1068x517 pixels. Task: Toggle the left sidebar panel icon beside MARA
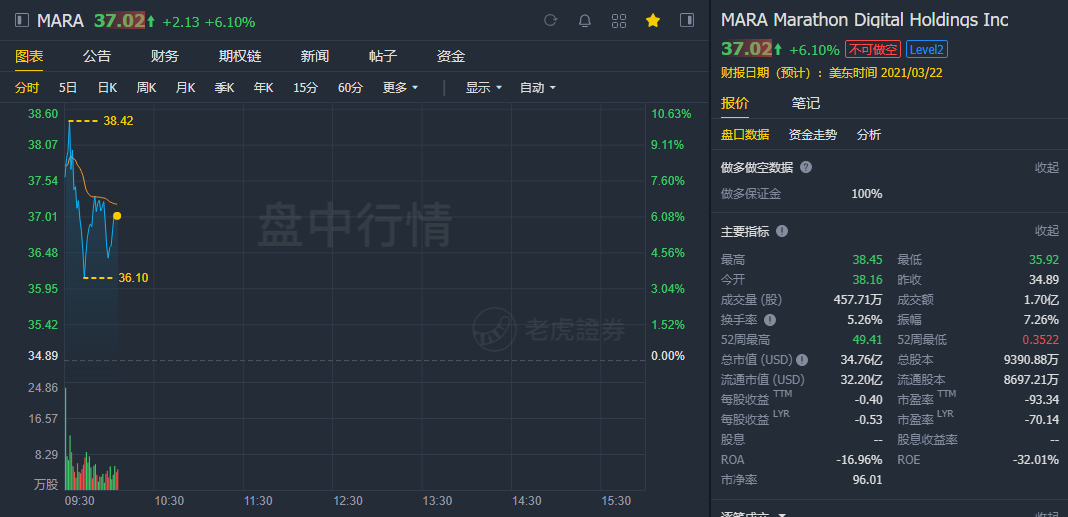(22, 21)
